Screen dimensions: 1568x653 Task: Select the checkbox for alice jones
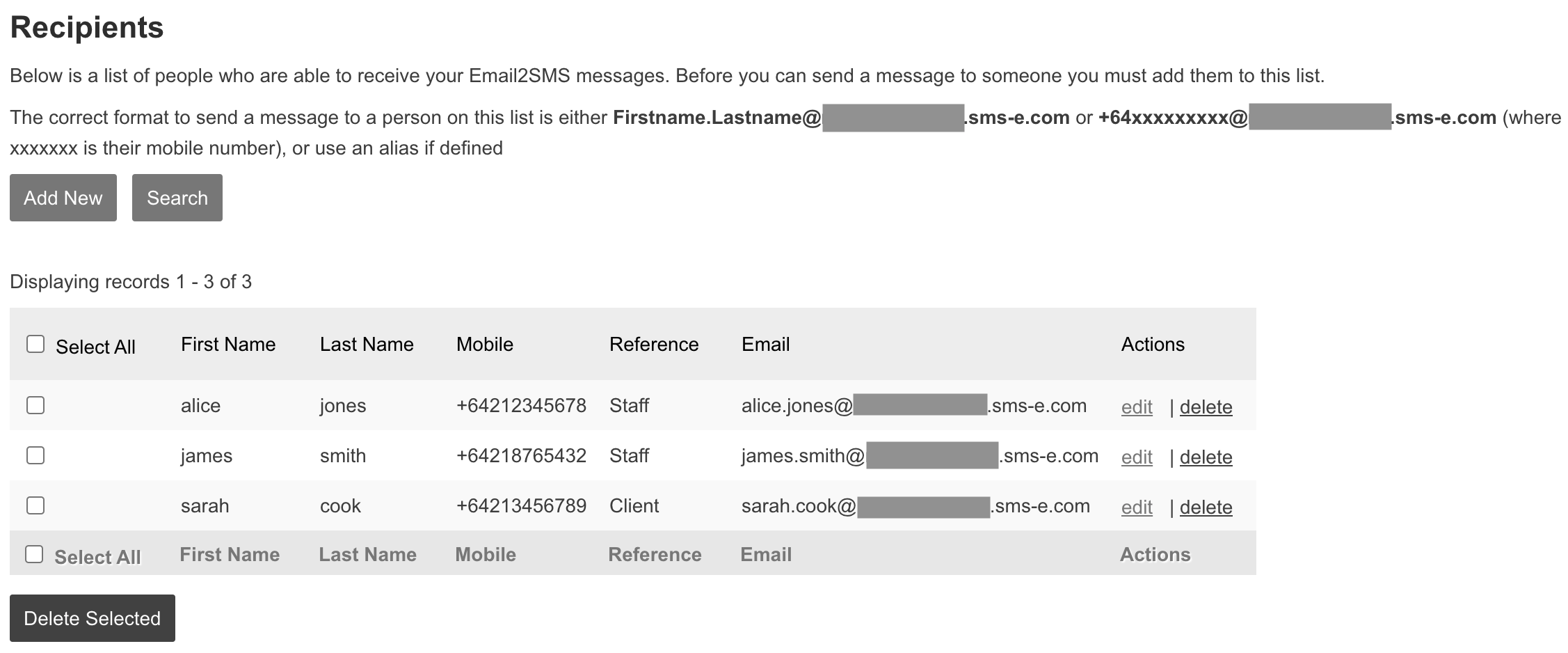point(35,405)
